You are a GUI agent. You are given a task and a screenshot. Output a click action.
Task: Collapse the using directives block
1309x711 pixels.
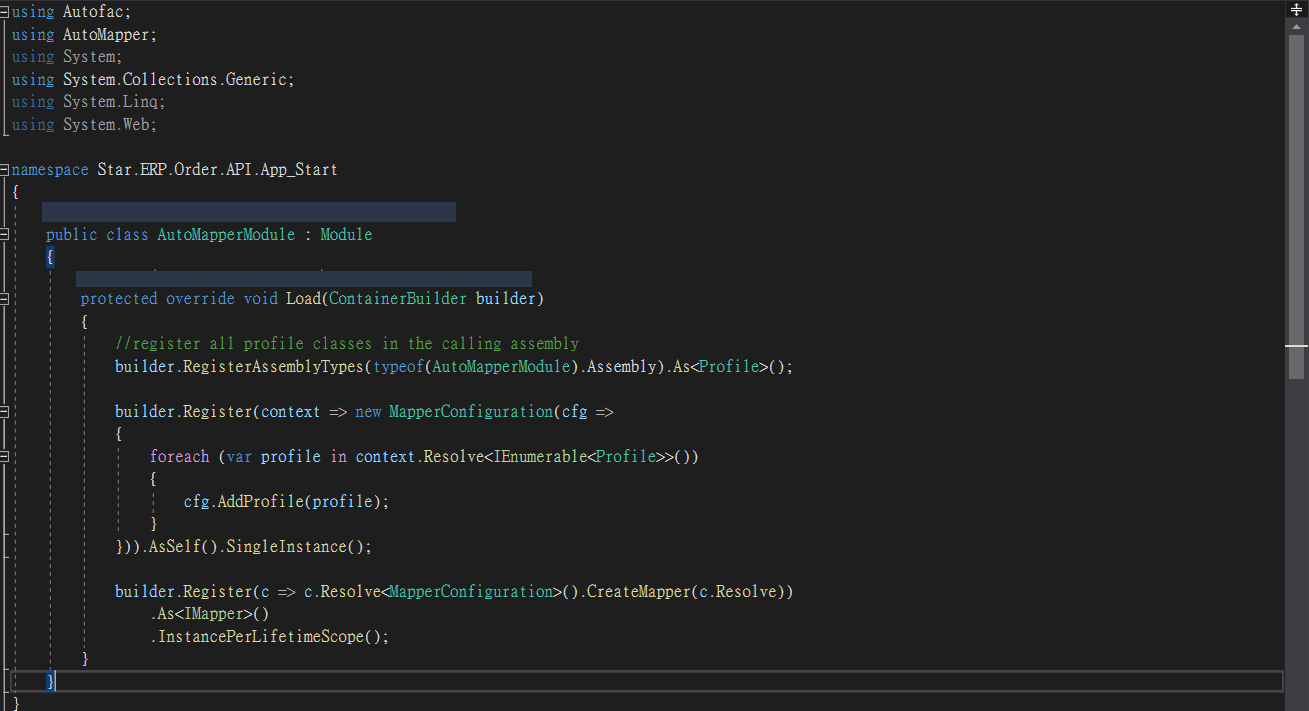tap(5, 12)
